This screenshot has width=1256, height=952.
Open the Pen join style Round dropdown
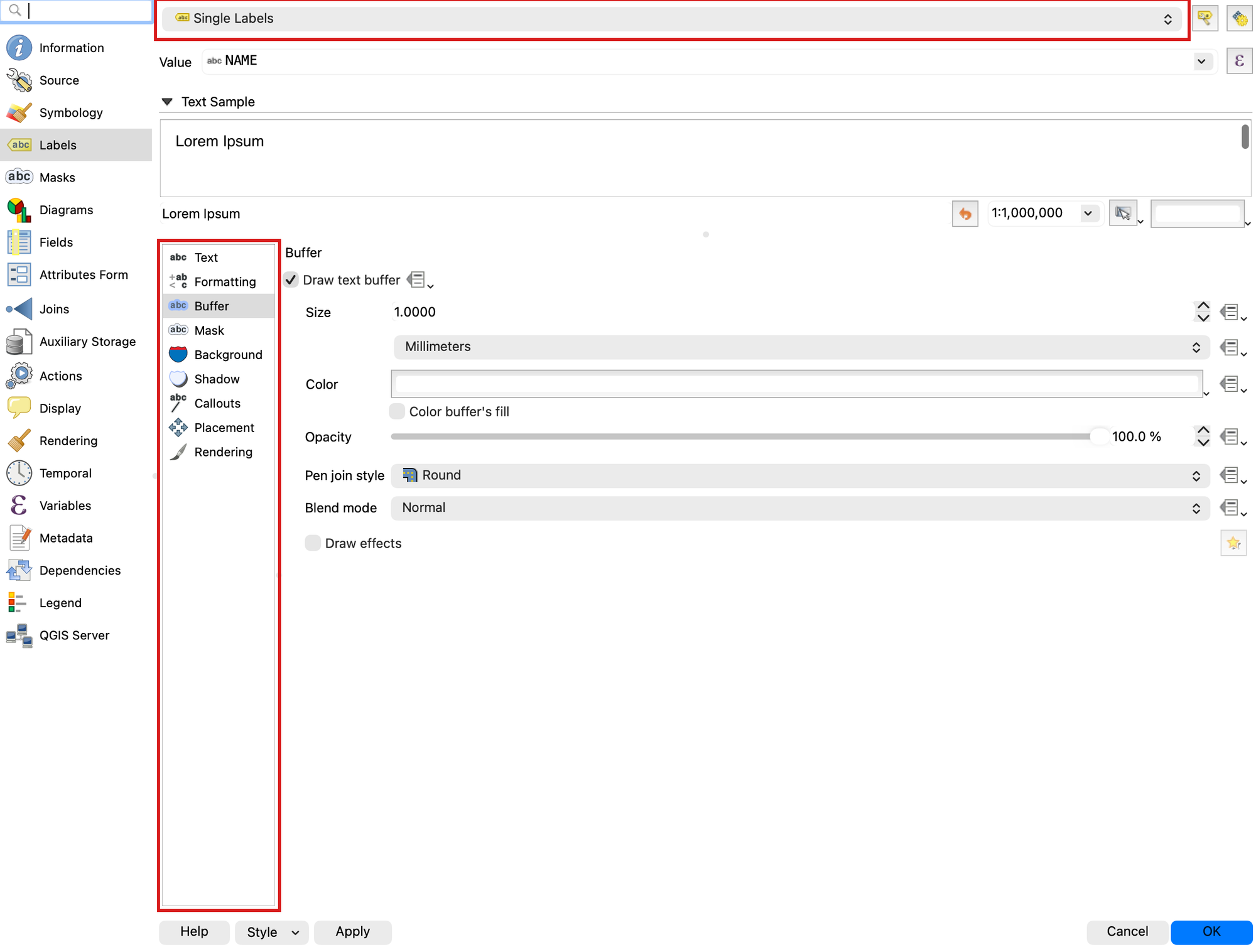[x=800, y=475]
